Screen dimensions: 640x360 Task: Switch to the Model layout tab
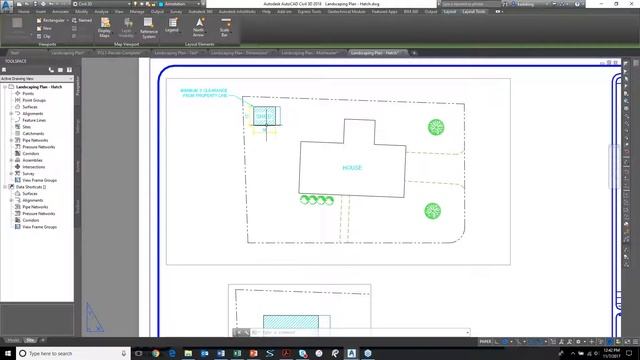[13, 340]
